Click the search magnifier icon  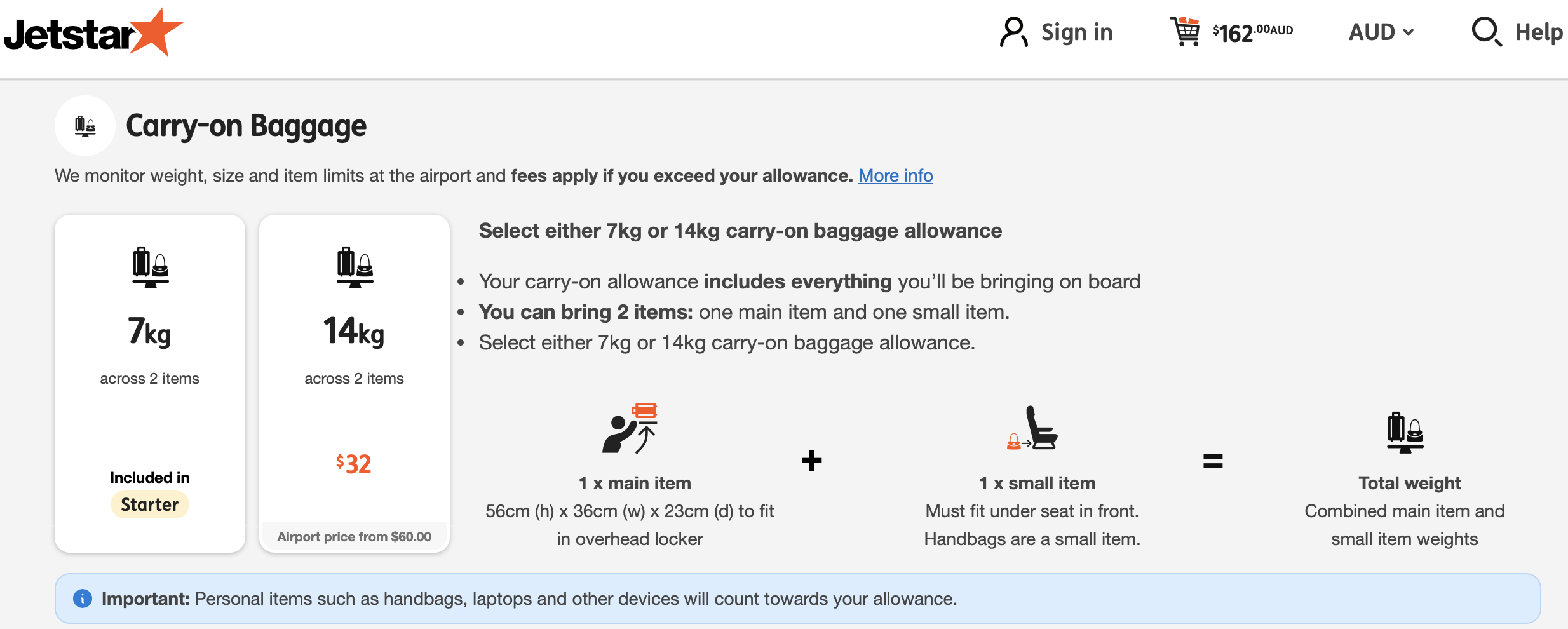1487,32
